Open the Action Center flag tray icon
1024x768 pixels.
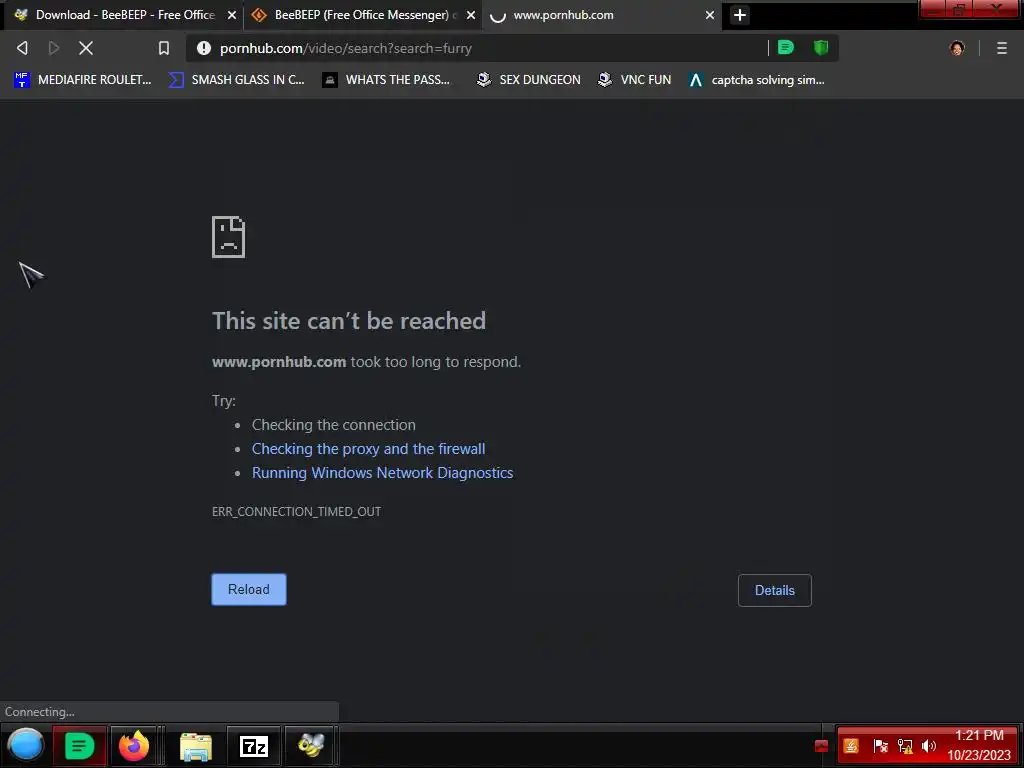coord(880,746)
